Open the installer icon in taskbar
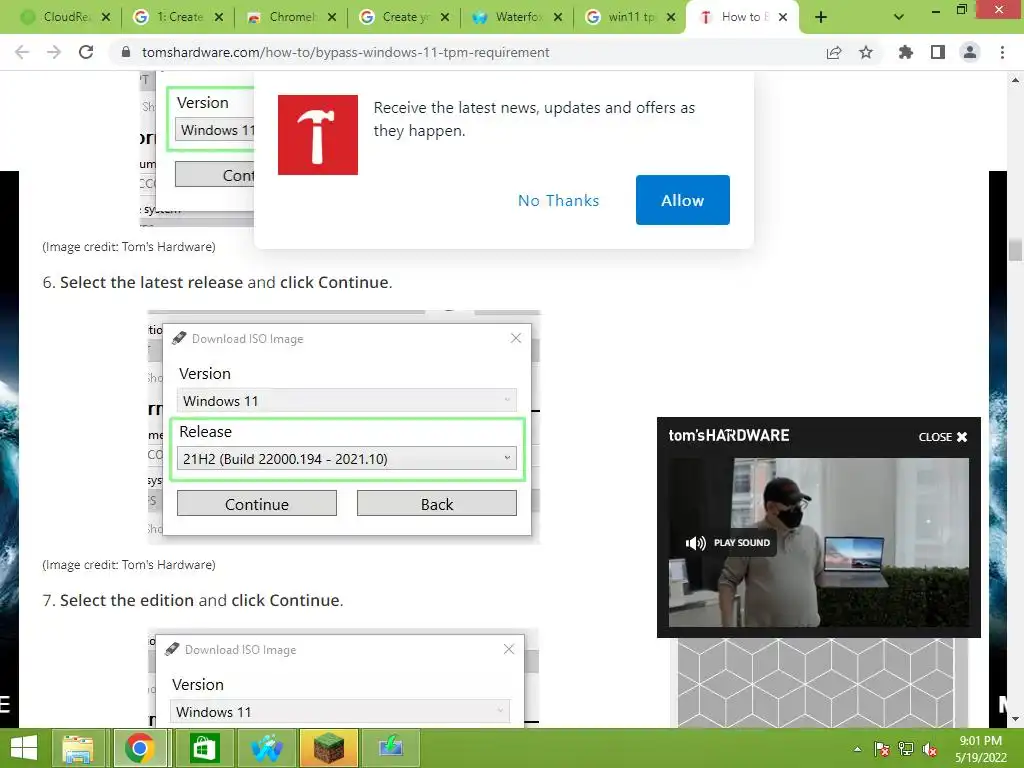 pos(391,748)
